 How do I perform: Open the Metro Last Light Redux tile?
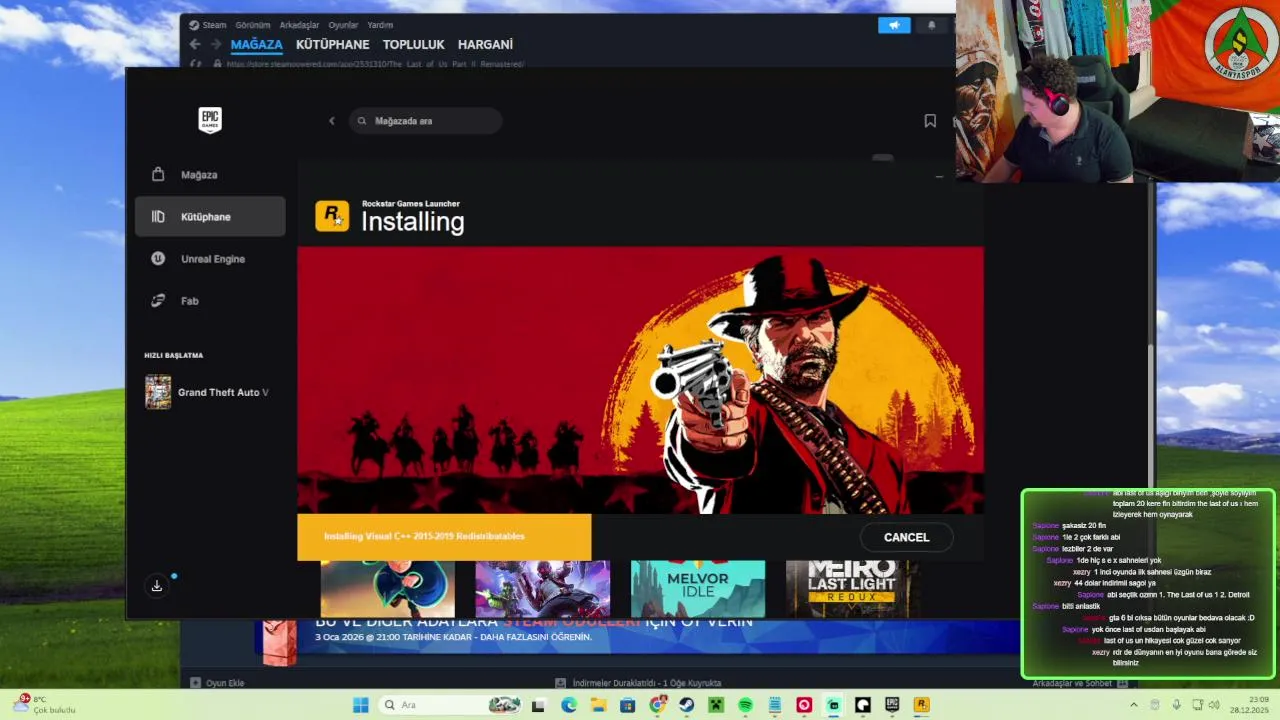point(853,589)
